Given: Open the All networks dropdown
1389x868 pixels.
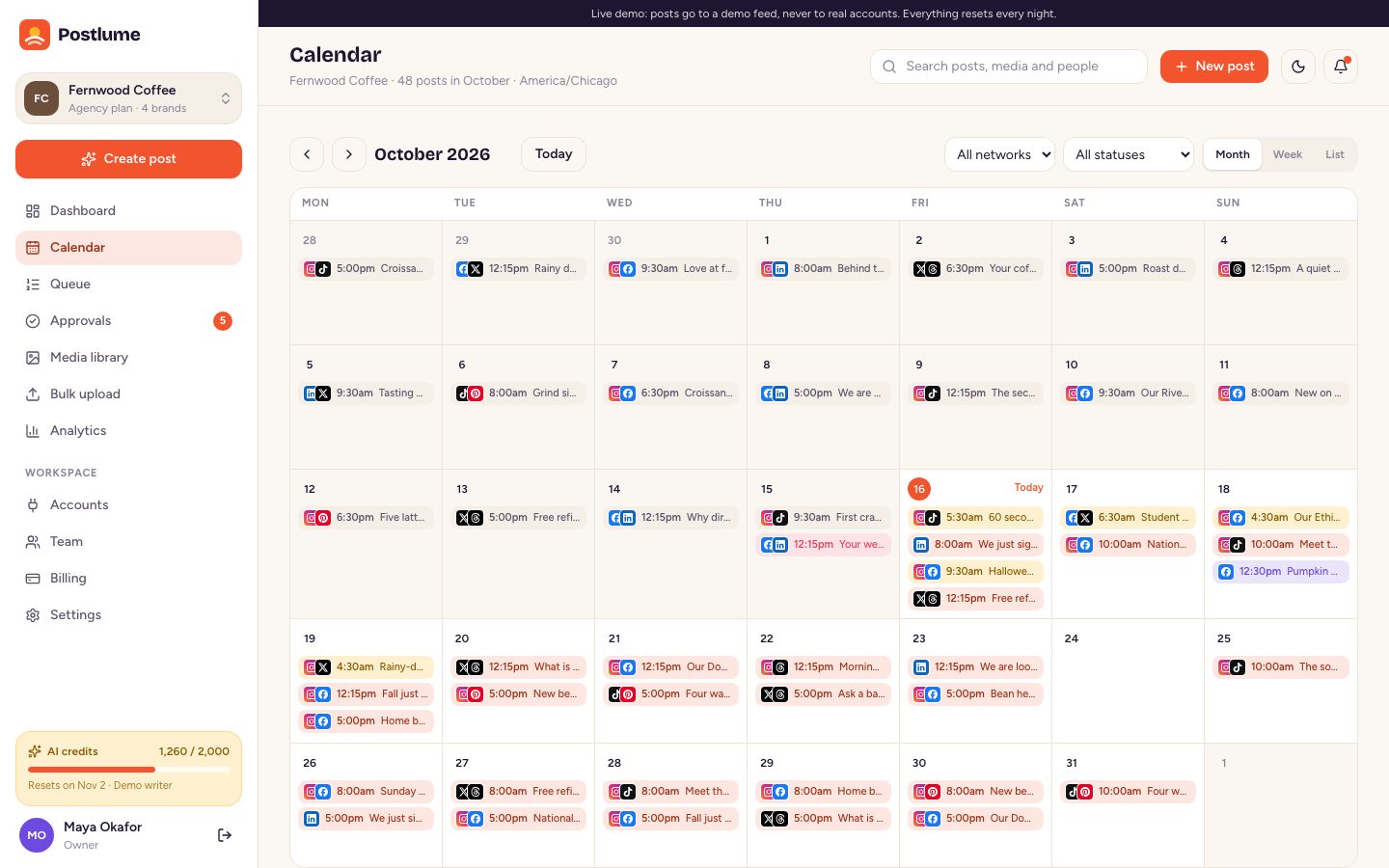Looking at the screenshot, I should click(x=999, y=154).
